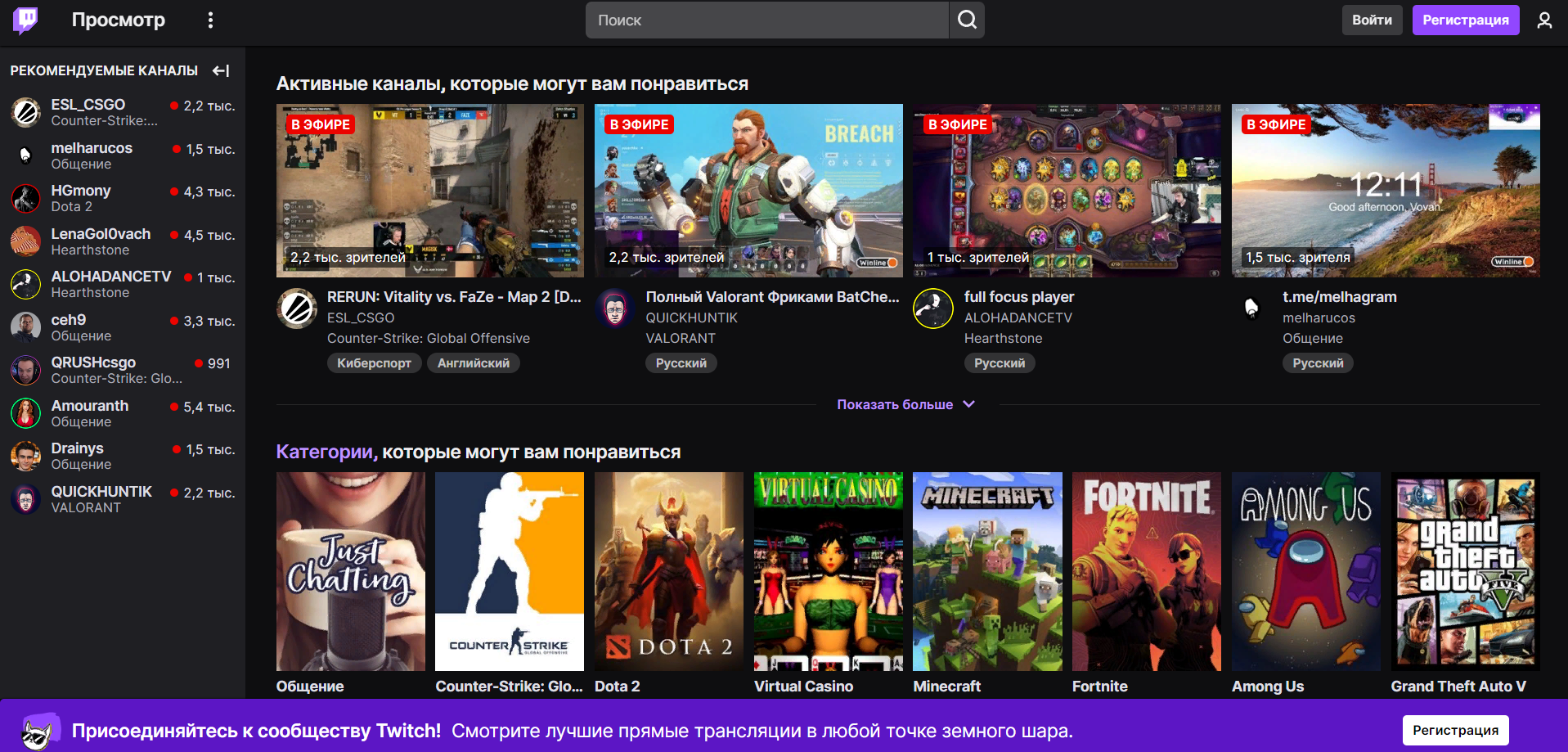Image resolution: width=1568 pixels, height=752 pixels.
Task: Open ESL_CSGO avatar in sidebar
Action: [x=25, y=112]
